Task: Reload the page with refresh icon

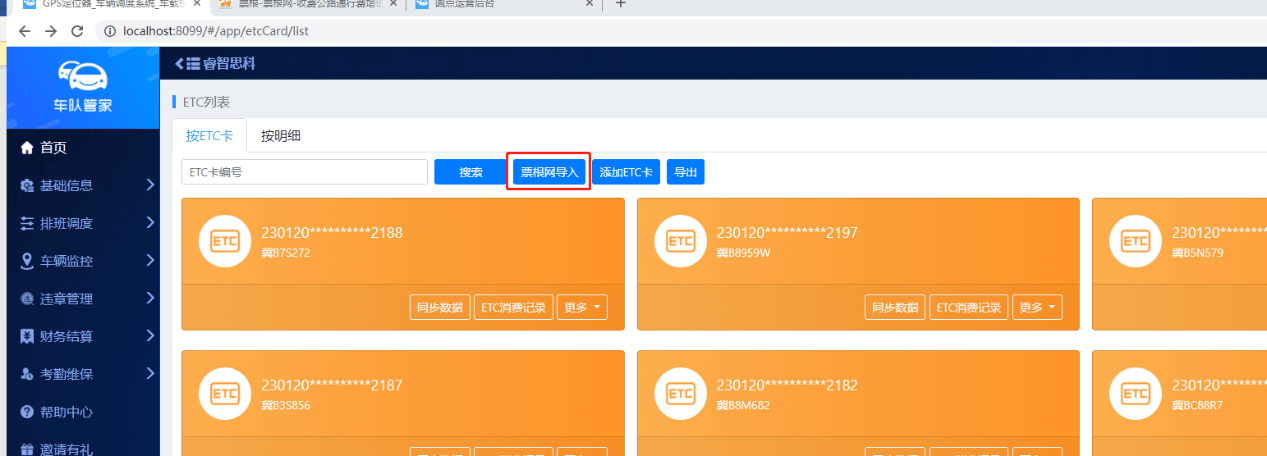Action: [77, 31]
